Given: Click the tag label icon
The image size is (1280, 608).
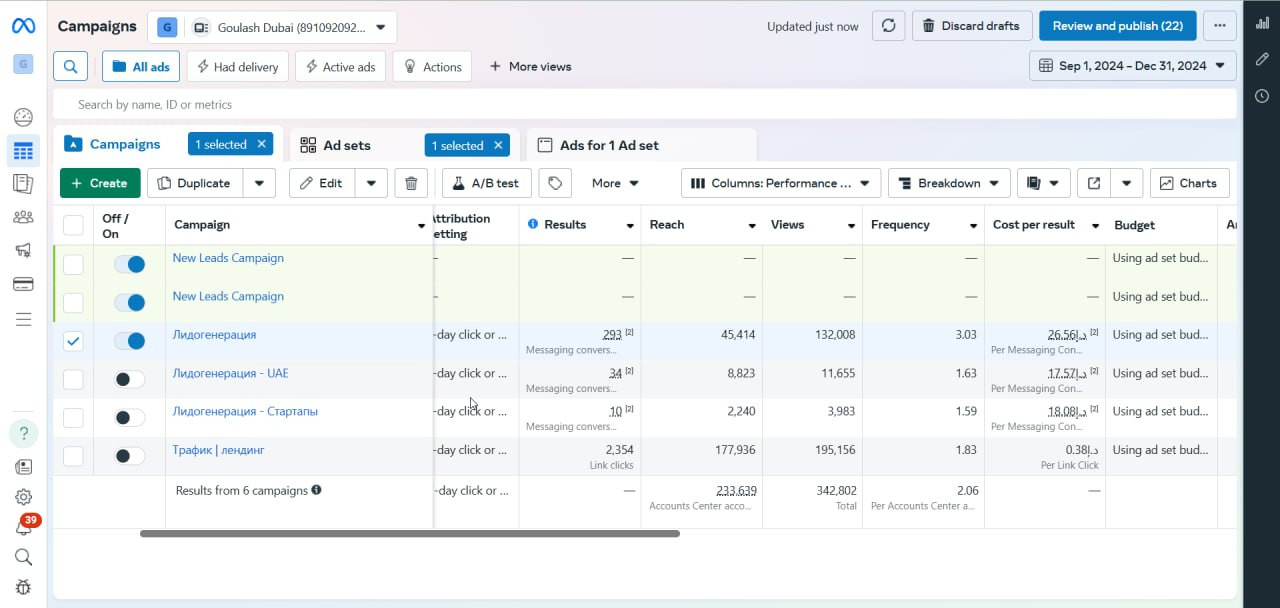Looking at the screenshot, I should 555,183.
